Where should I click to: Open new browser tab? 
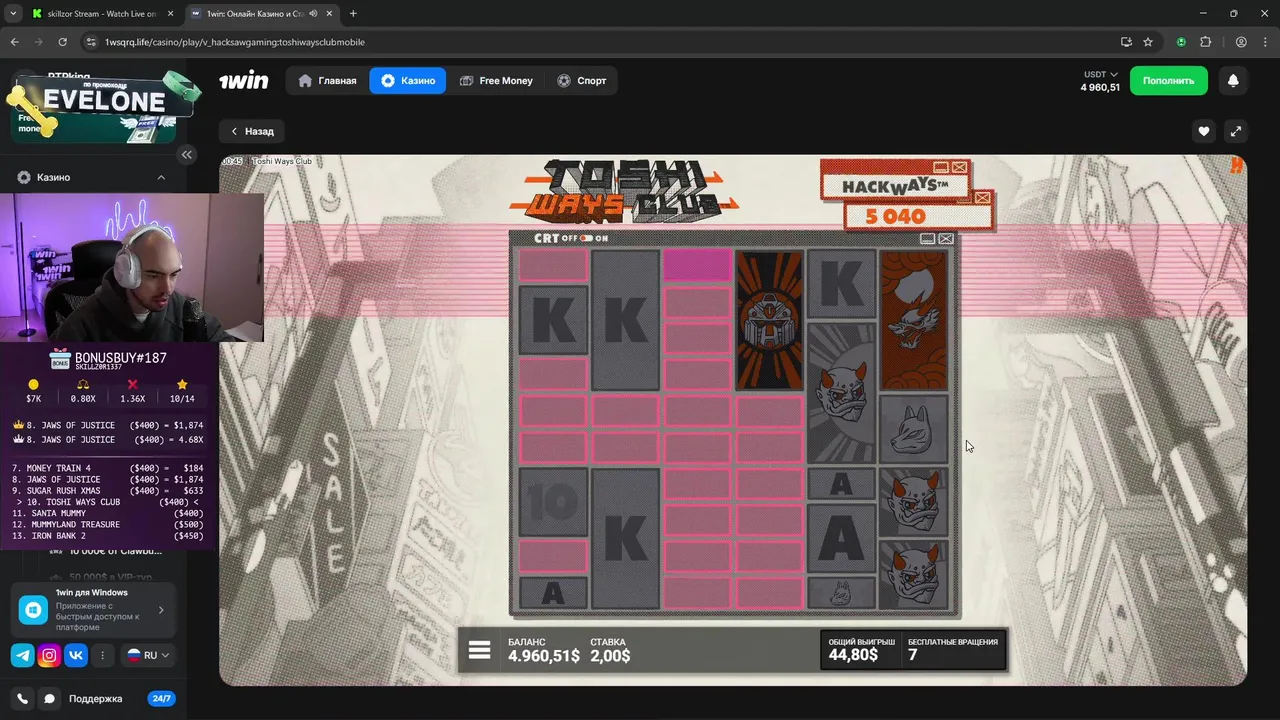pos(353,14)
